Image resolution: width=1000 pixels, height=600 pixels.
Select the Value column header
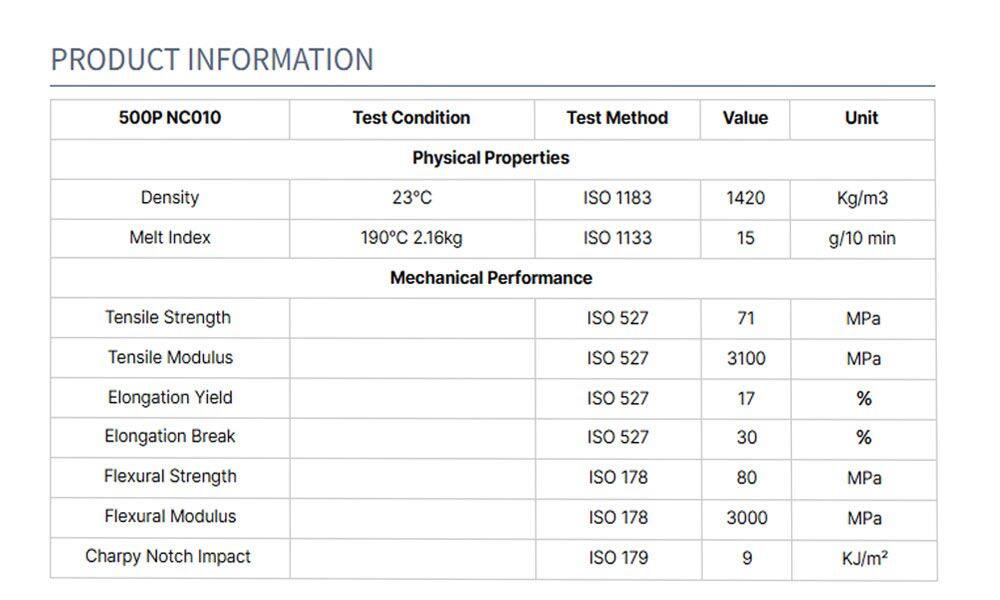pyautogui.click(x=745, y=118)
